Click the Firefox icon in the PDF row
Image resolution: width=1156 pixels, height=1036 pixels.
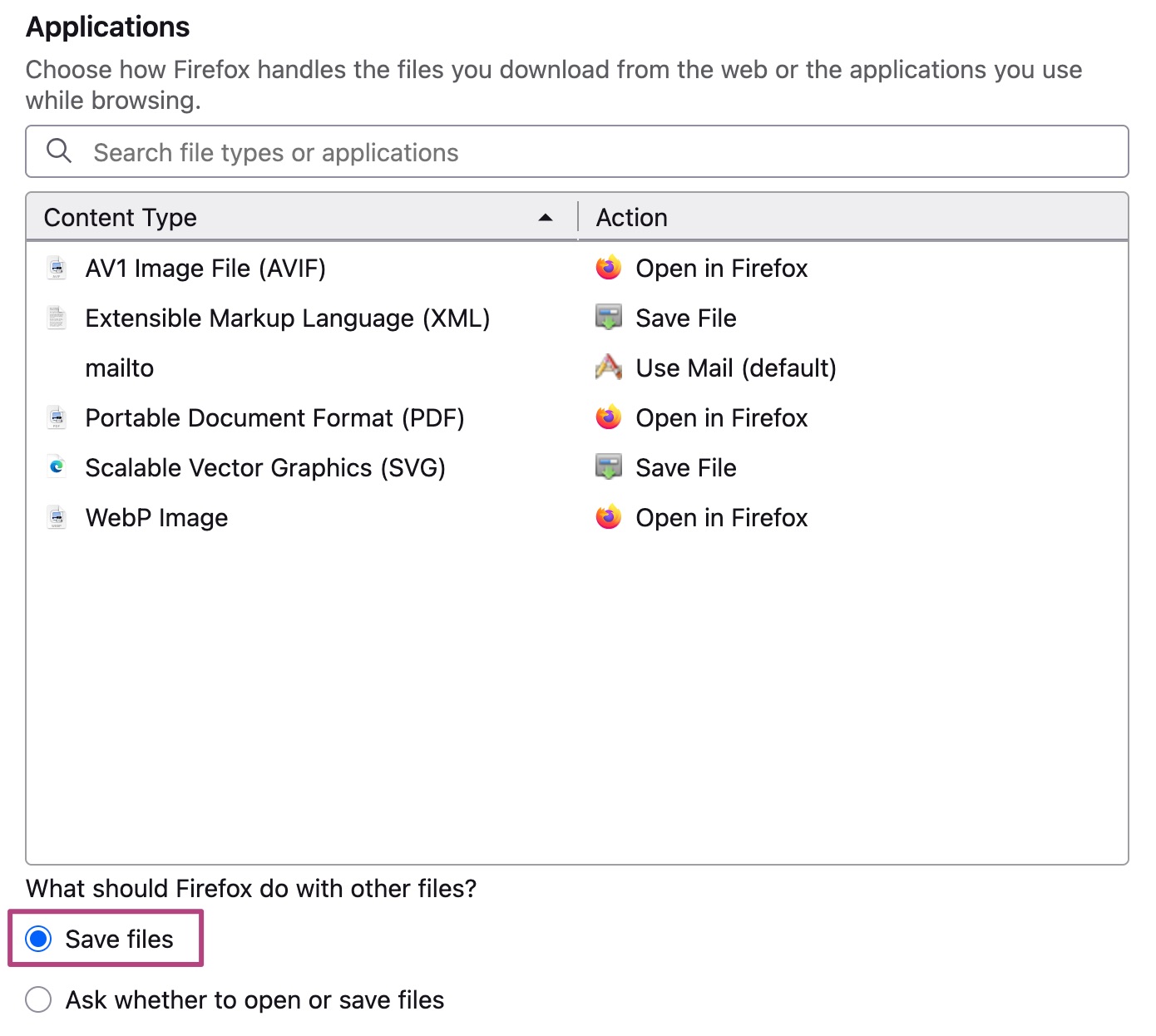(609, 417)
